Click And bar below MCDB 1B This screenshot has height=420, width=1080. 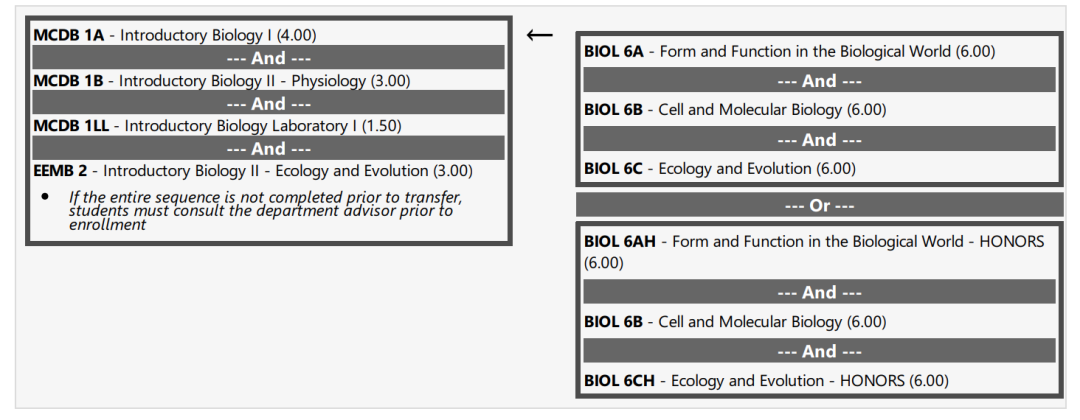[x=269, y=103]
